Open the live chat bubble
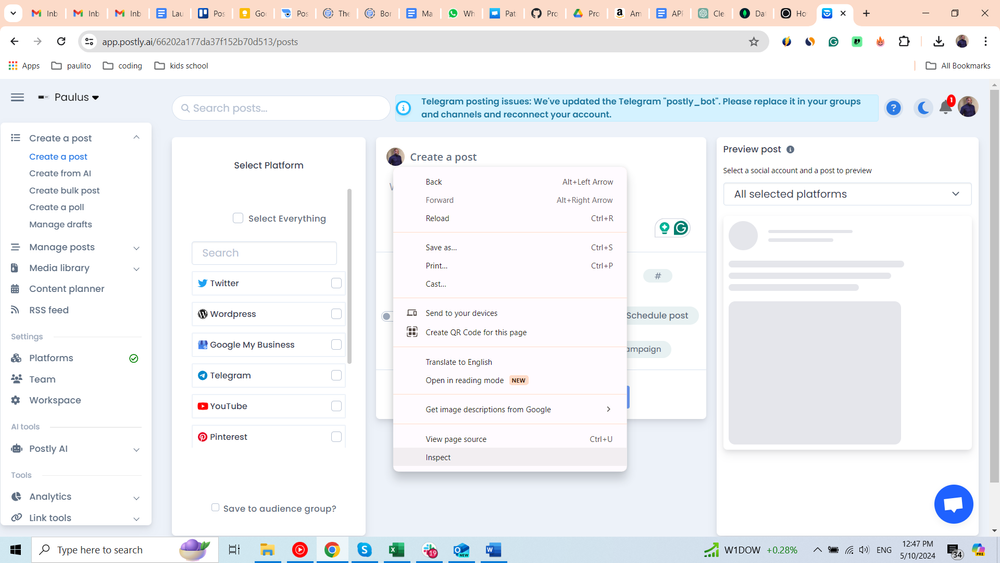The height and width of the screenshot is (563, 1000). 953,504
